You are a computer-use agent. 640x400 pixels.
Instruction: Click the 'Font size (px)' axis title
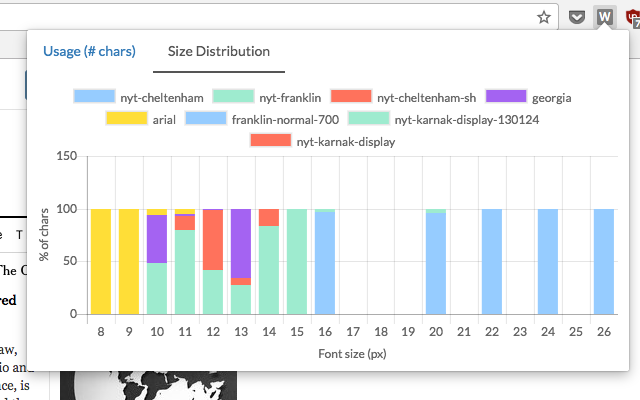tap(352, 354)
